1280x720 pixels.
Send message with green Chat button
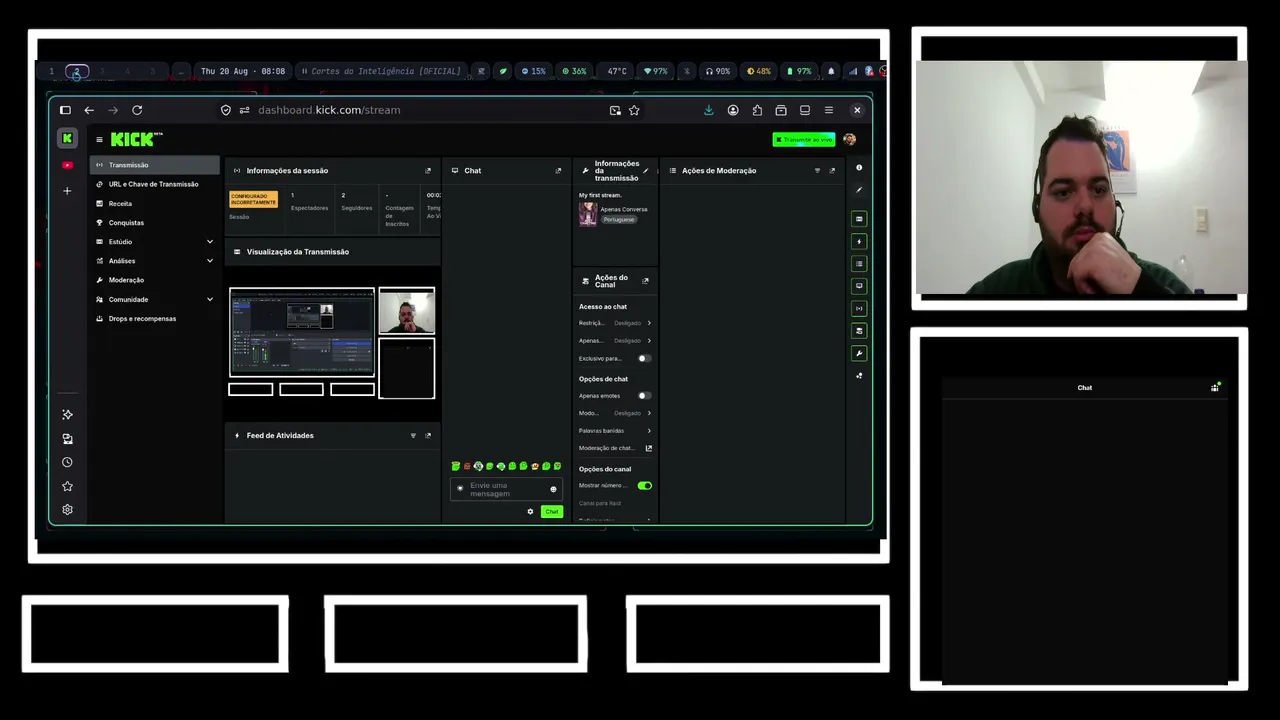click(552, 512)
